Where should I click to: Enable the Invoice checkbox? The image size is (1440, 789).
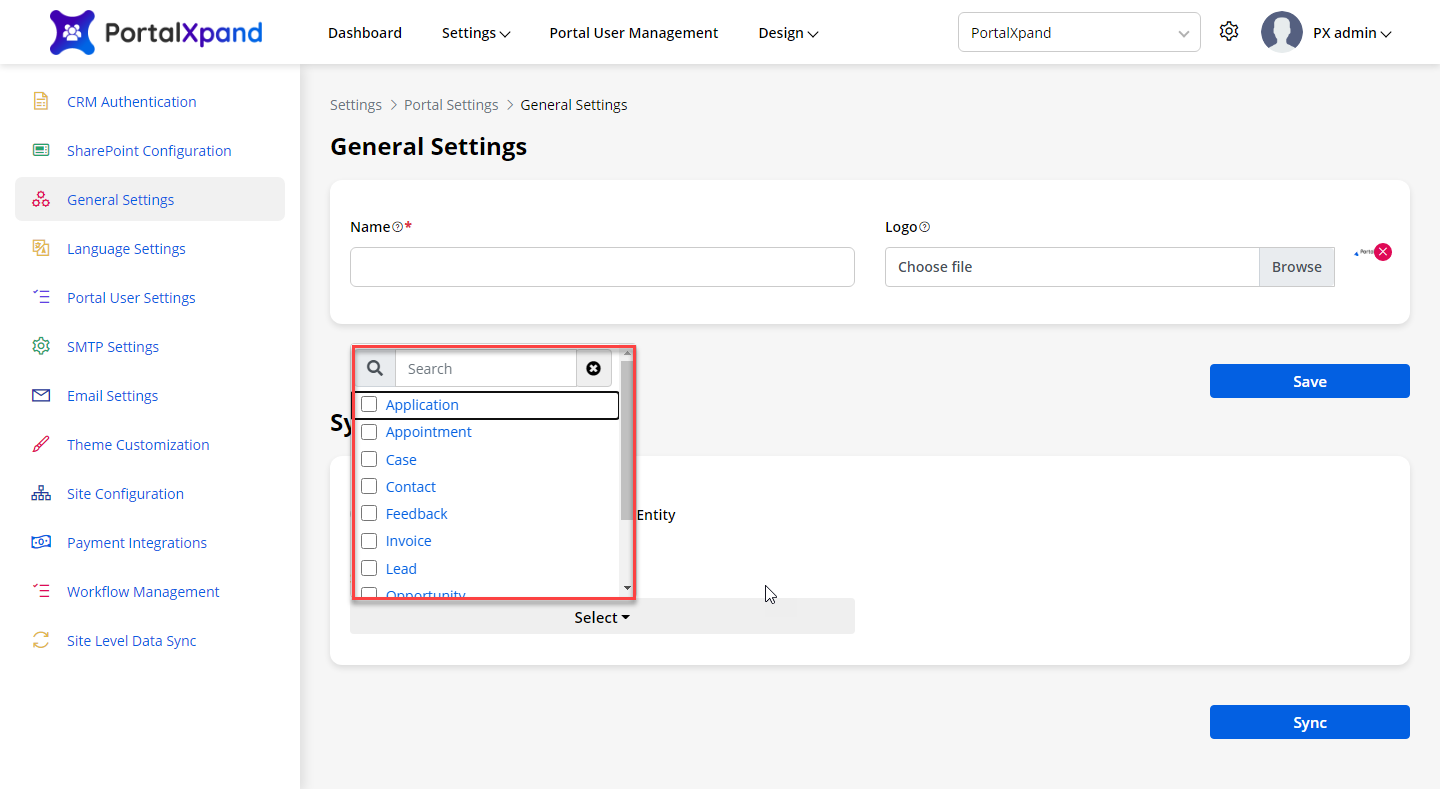(369, 541)
